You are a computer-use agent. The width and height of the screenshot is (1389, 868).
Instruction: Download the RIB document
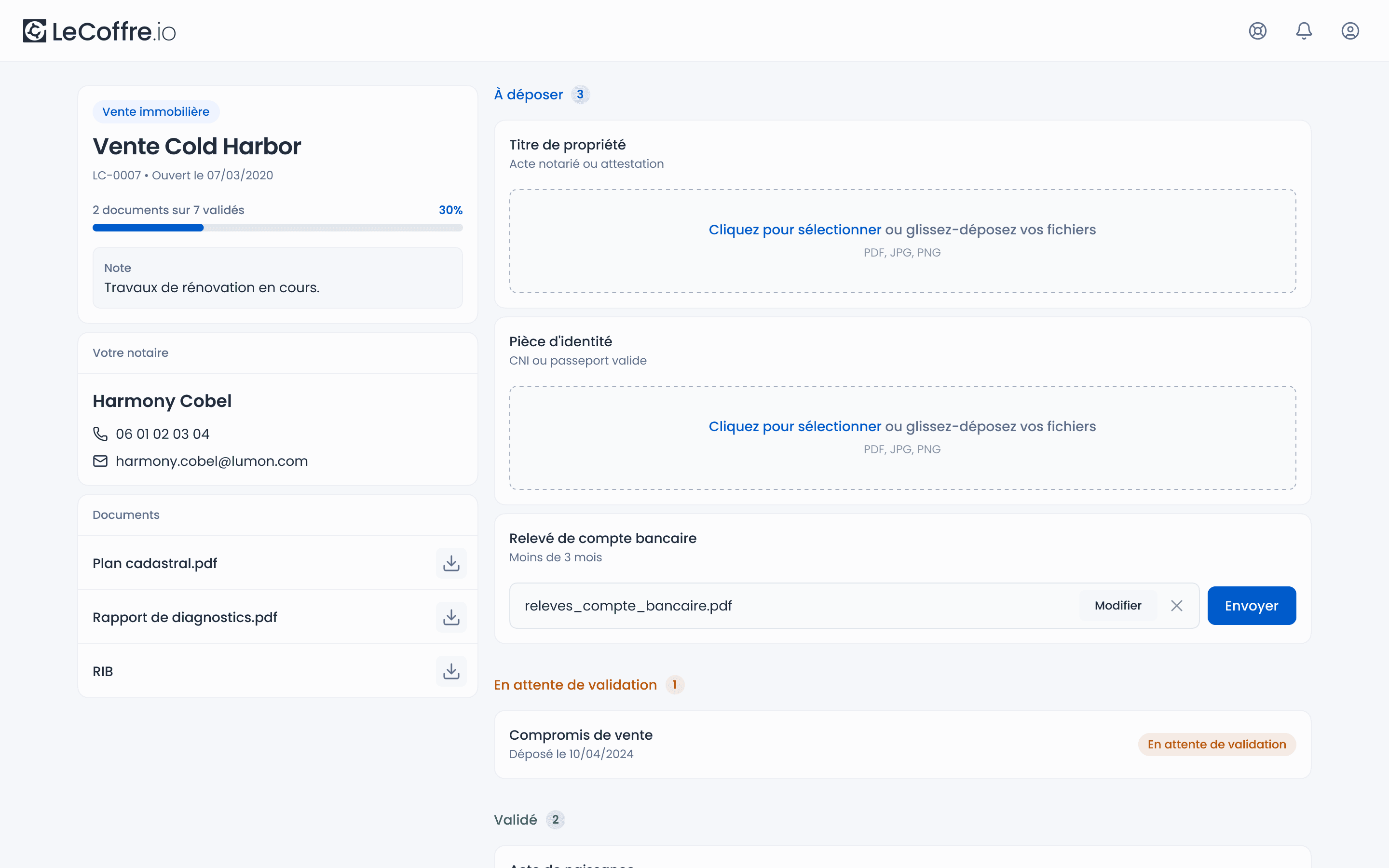[451, 671]
